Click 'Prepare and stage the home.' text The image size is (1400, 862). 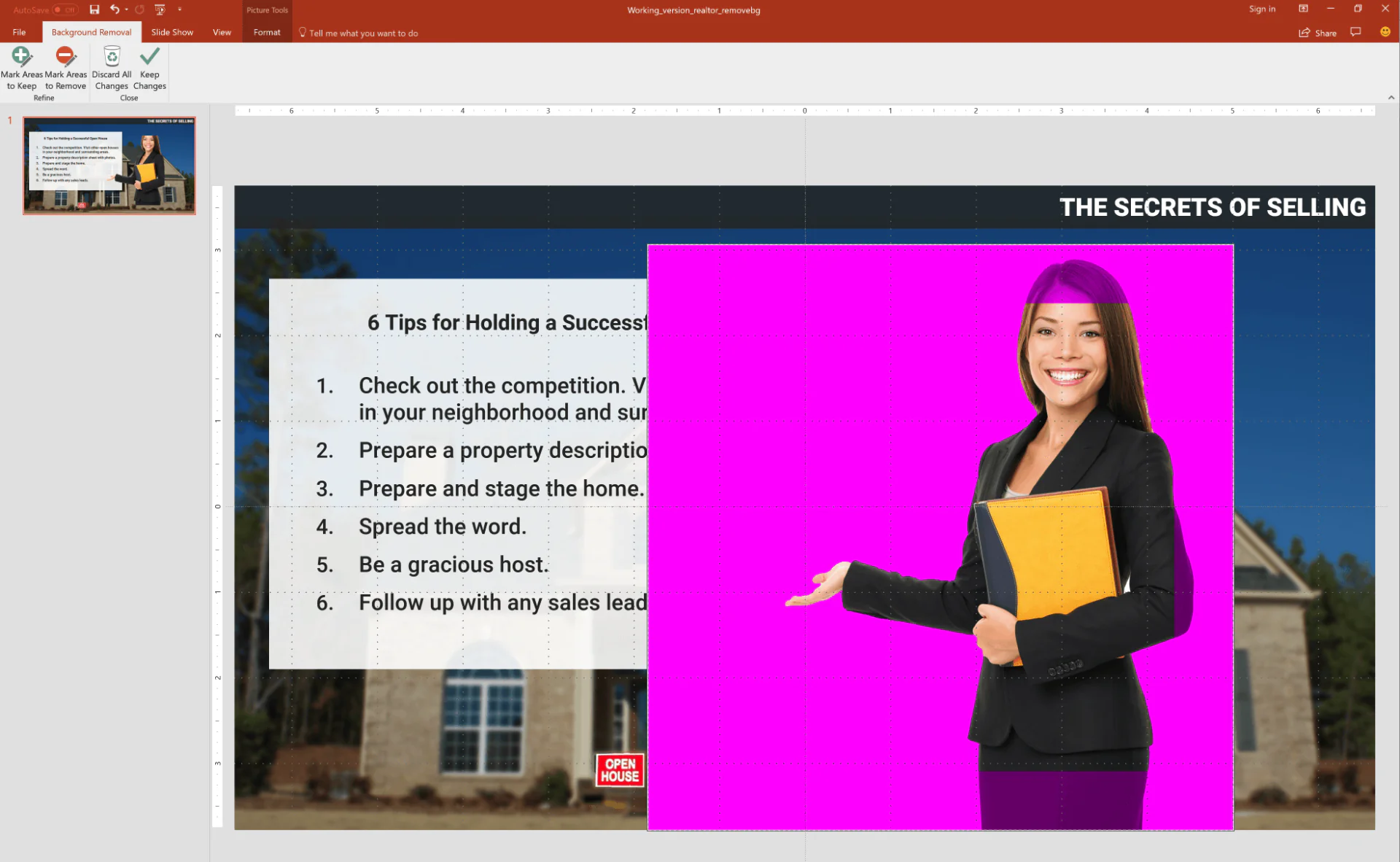502,489
